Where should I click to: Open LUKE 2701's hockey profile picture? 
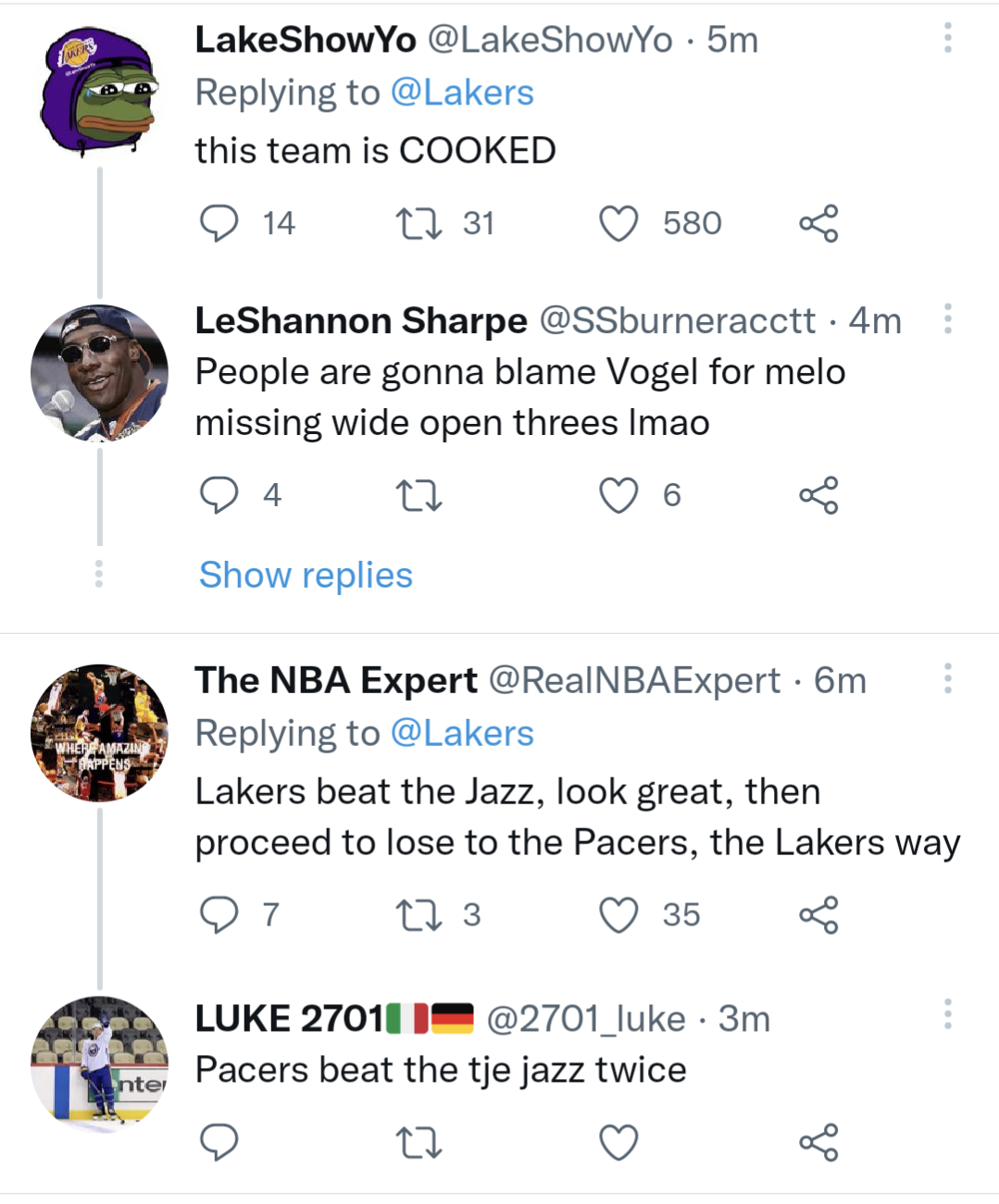point(100,1064)
